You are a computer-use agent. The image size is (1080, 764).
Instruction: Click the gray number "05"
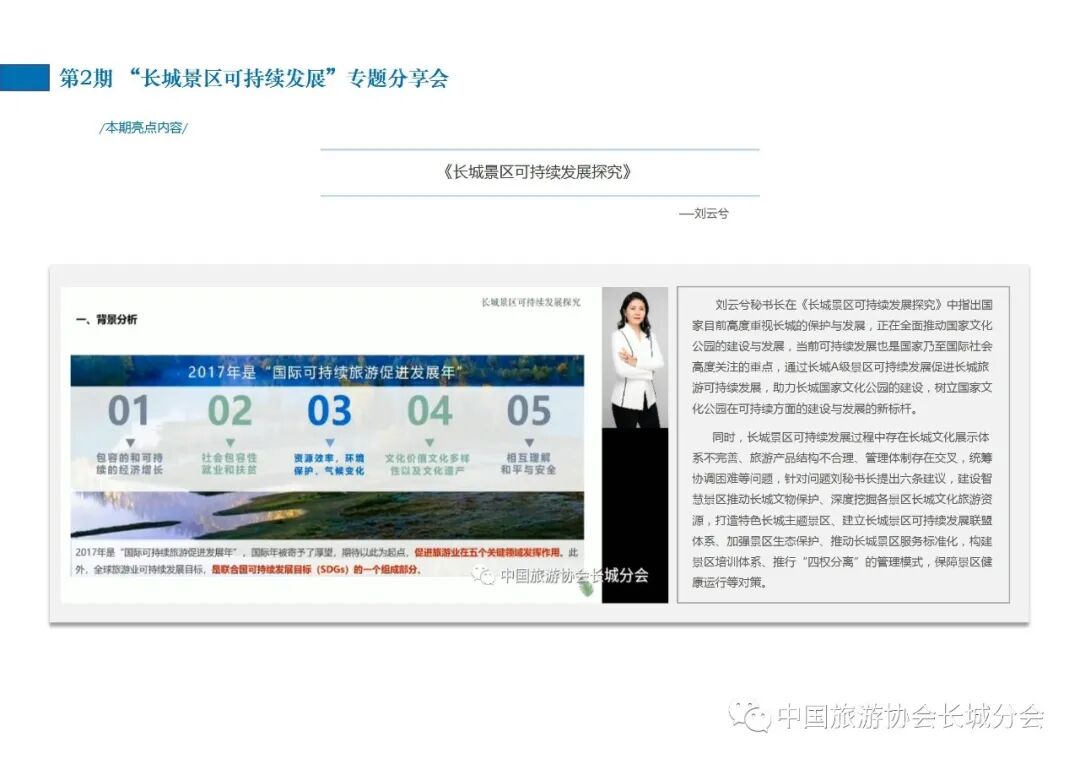(x=529, y=411)
